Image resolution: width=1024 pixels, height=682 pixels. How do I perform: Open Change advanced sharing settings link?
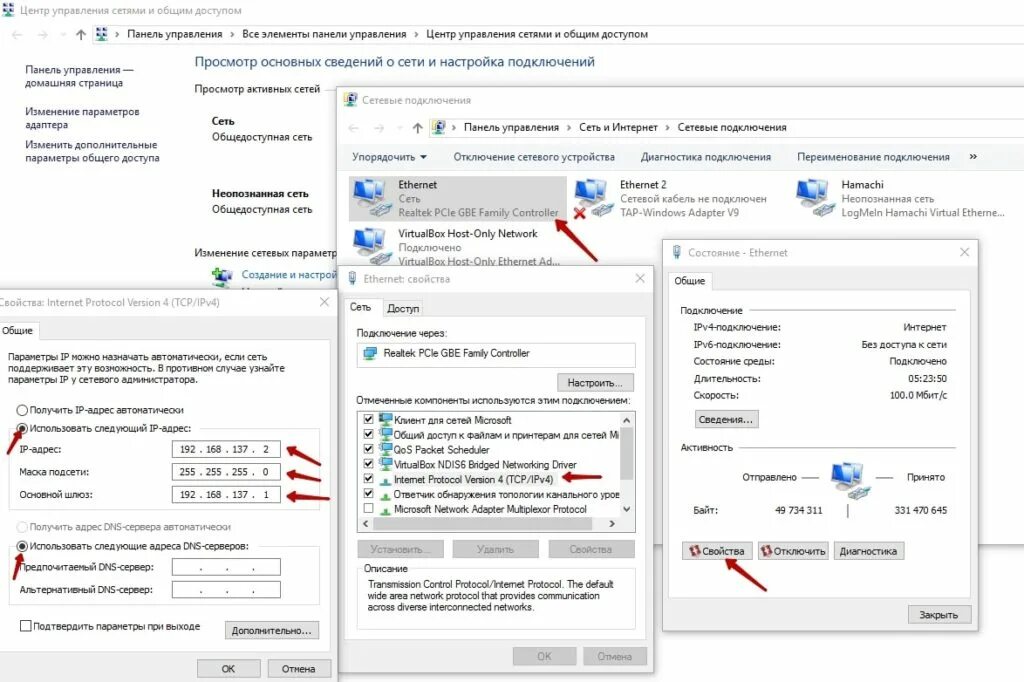pos(92,152)
